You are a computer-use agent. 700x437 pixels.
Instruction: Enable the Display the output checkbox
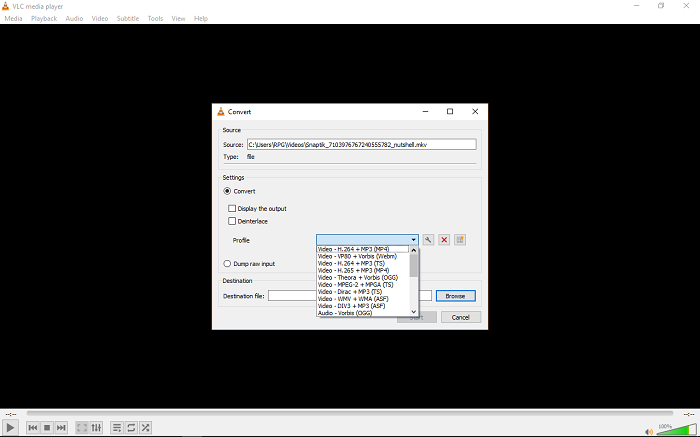[x=232, y=208]
